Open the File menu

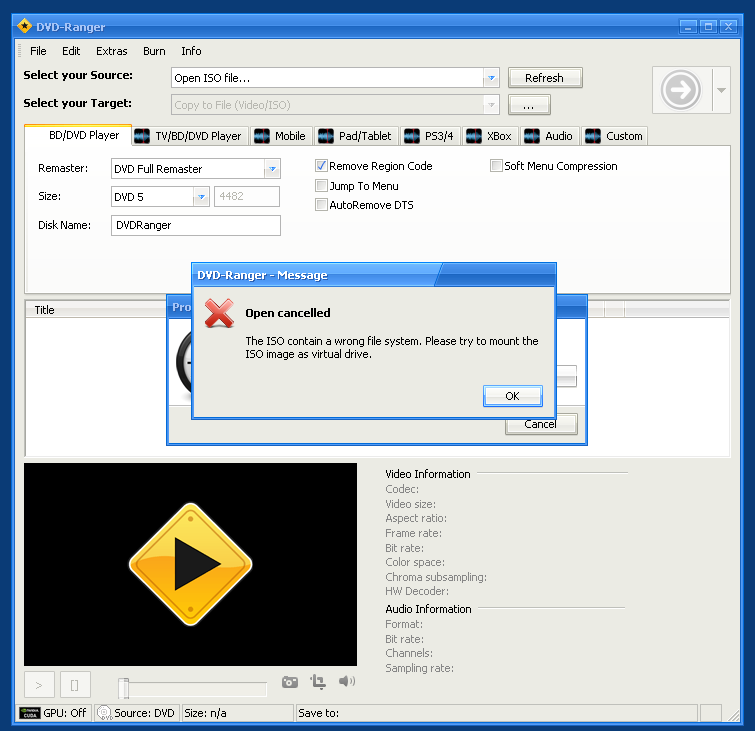[38, 51]
